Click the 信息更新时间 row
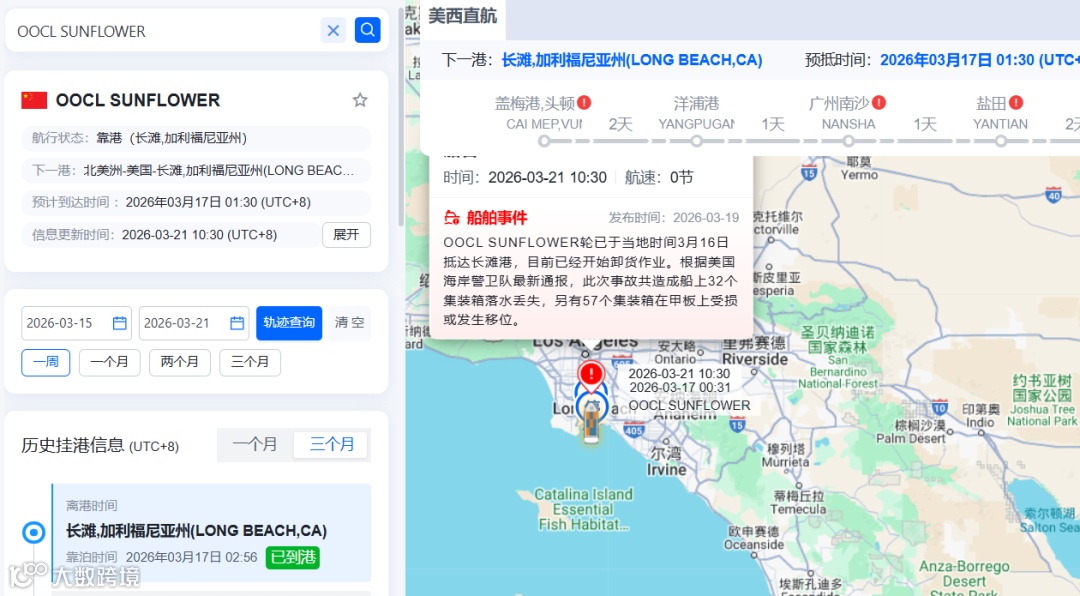The width and height of the screenshot is (1080, 596). [171, 235]
